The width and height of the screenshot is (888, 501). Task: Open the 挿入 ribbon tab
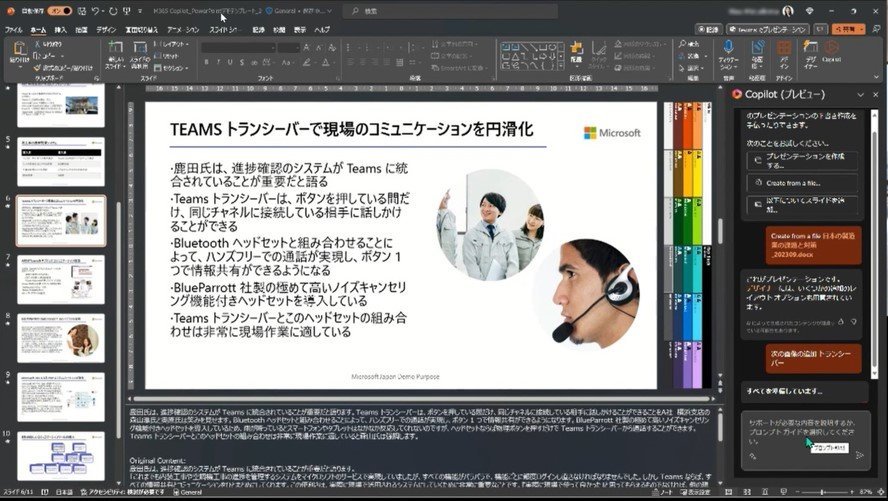click(60, 30)
